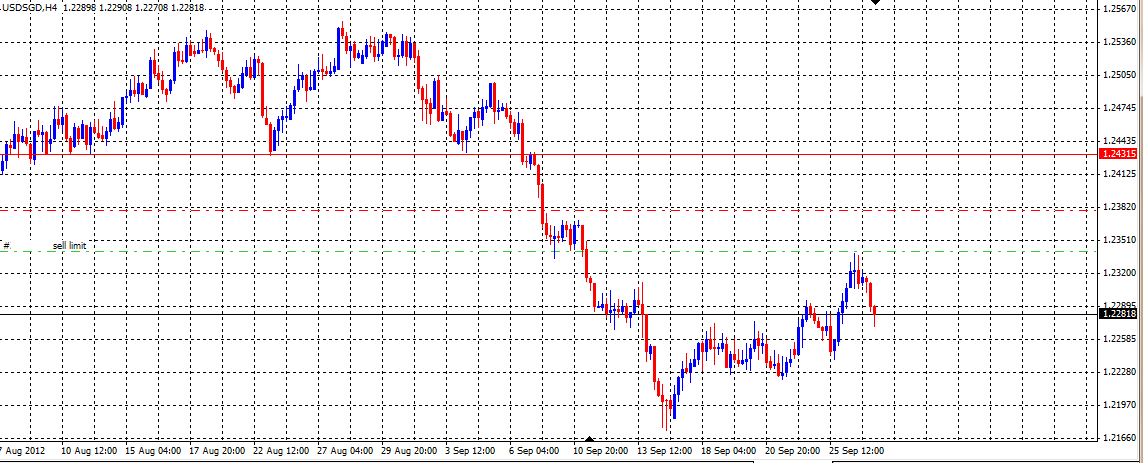This screenshot has width=1143, height=463.
Task: Click the 1.23510 price scale label
Action: coord(1120,240)
